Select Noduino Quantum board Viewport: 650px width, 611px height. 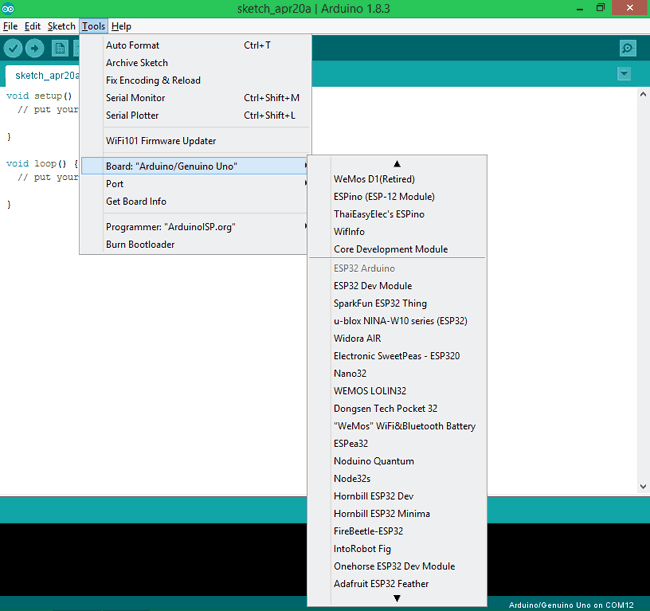coord(397,461)
